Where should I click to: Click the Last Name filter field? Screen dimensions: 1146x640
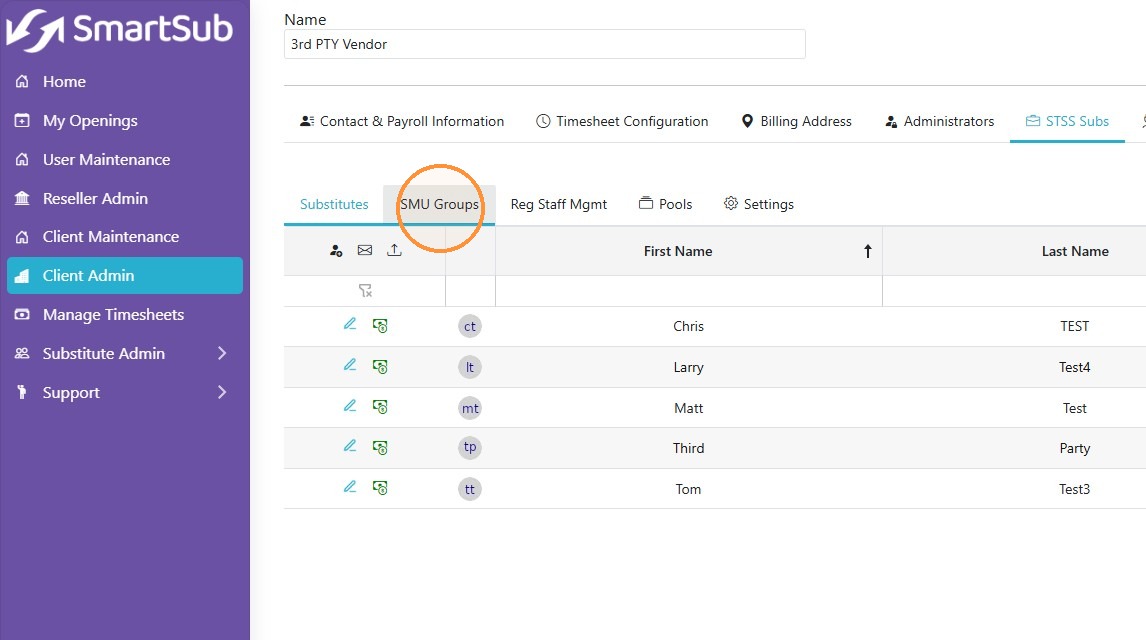point(1014,291)
